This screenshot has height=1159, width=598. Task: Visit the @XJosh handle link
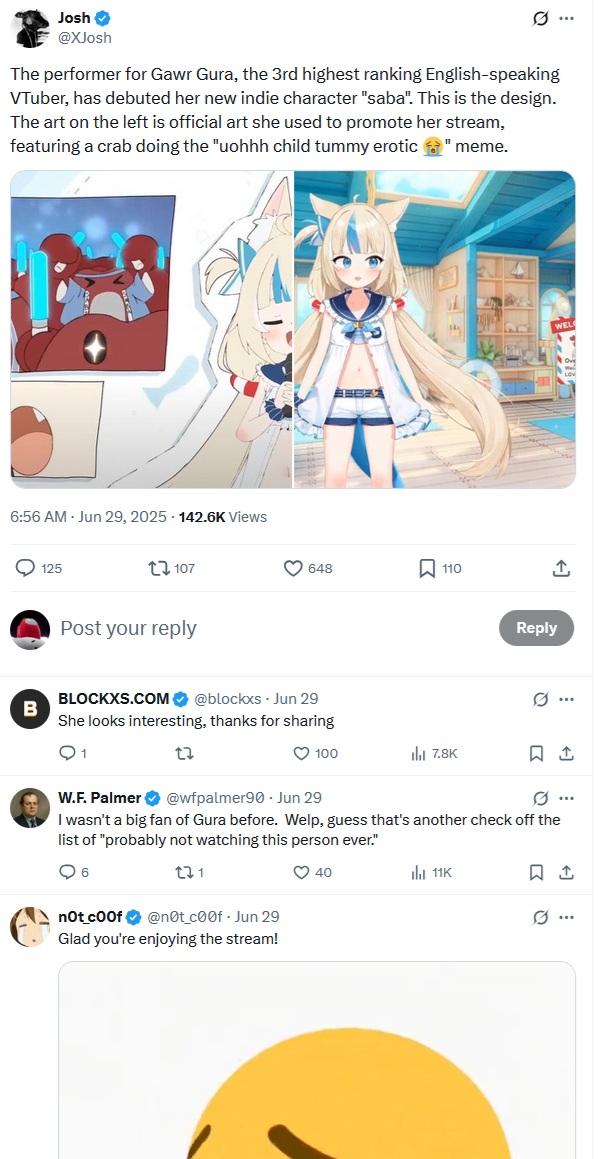pos(85,38)
